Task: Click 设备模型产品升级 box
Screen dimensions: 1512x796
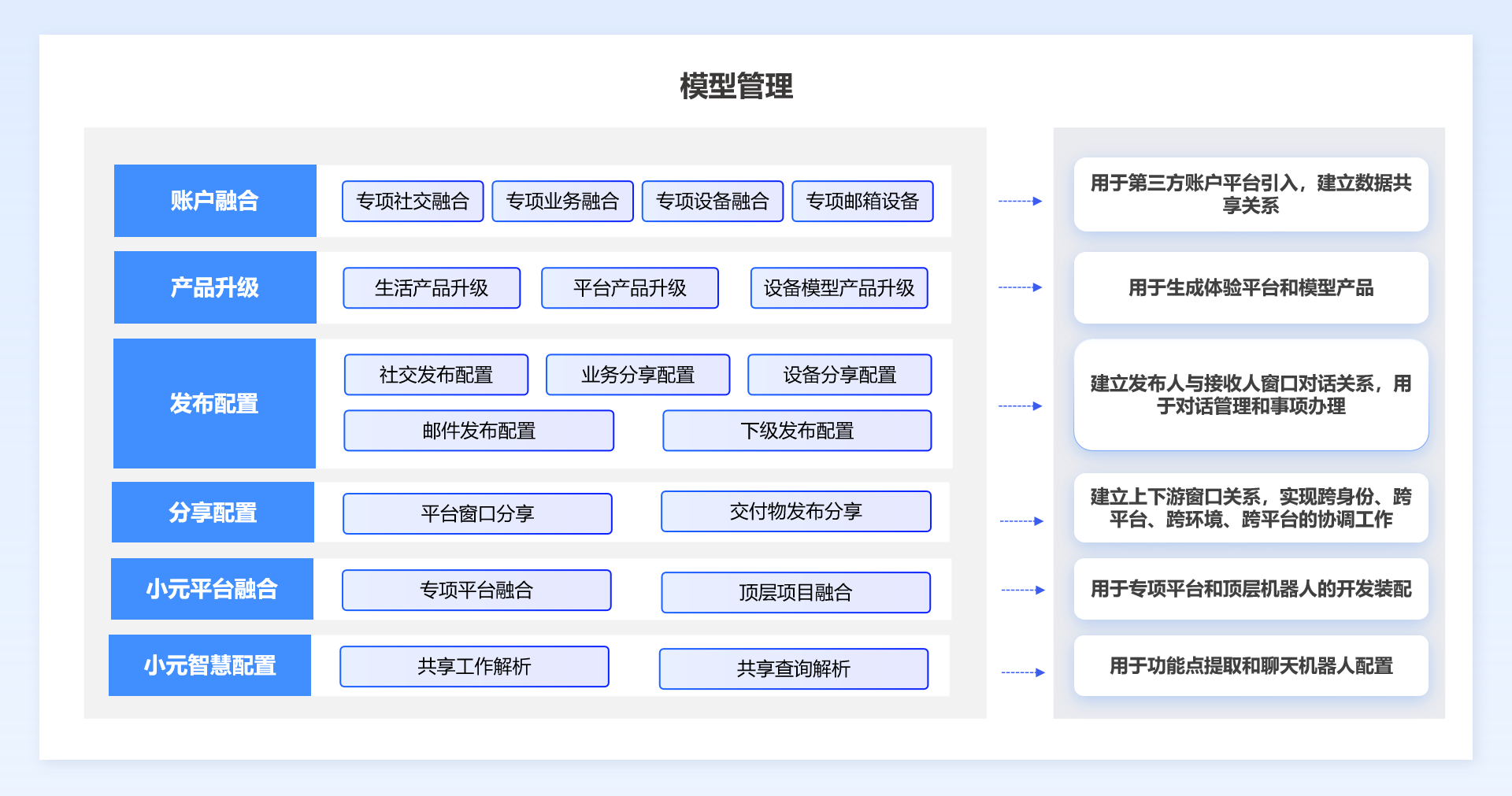Action: point(839,288)
